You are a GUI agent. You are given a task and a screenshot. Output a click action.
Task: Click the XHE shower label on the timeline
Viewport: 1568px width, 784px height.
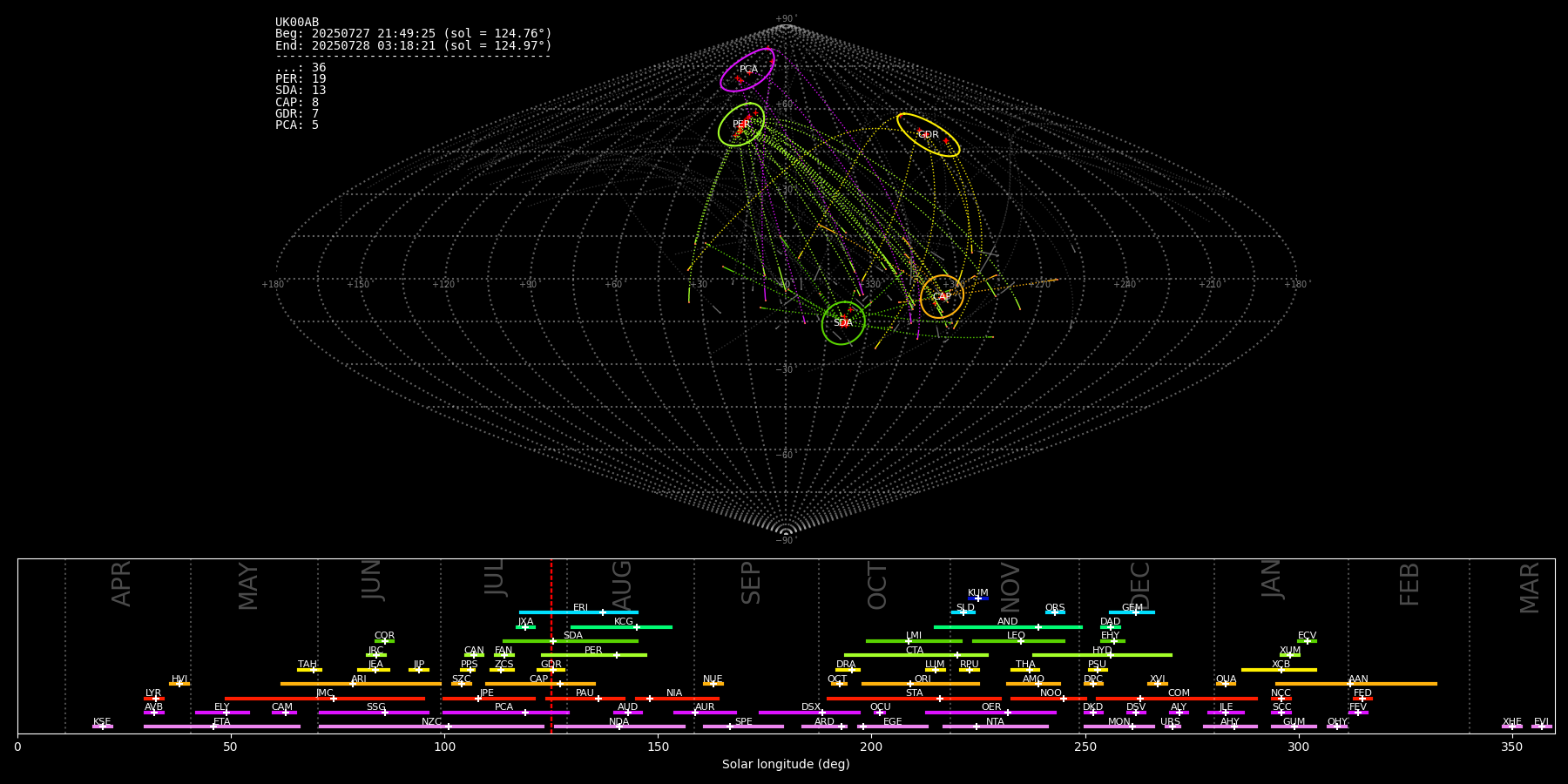[1511, 722]
